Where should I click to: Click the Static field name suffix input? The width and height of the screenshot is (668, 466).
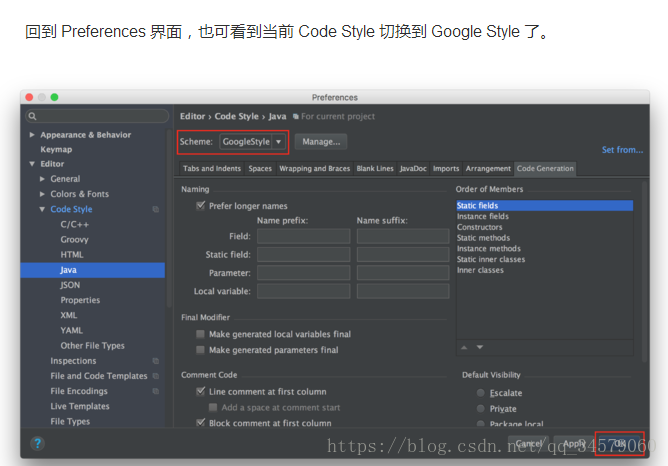[x=403, y=254]
